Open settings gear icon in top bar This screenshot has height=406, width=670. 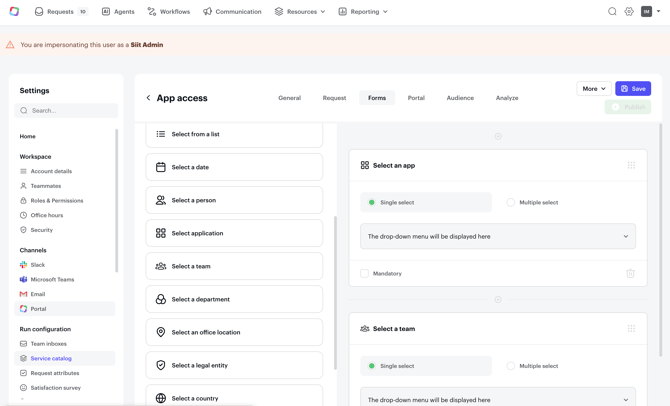click(629, 12)
